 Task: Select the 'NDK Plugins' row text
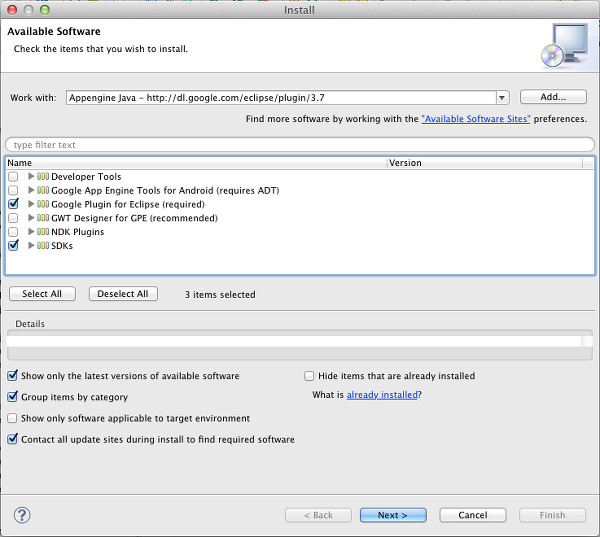click(78, 232)
